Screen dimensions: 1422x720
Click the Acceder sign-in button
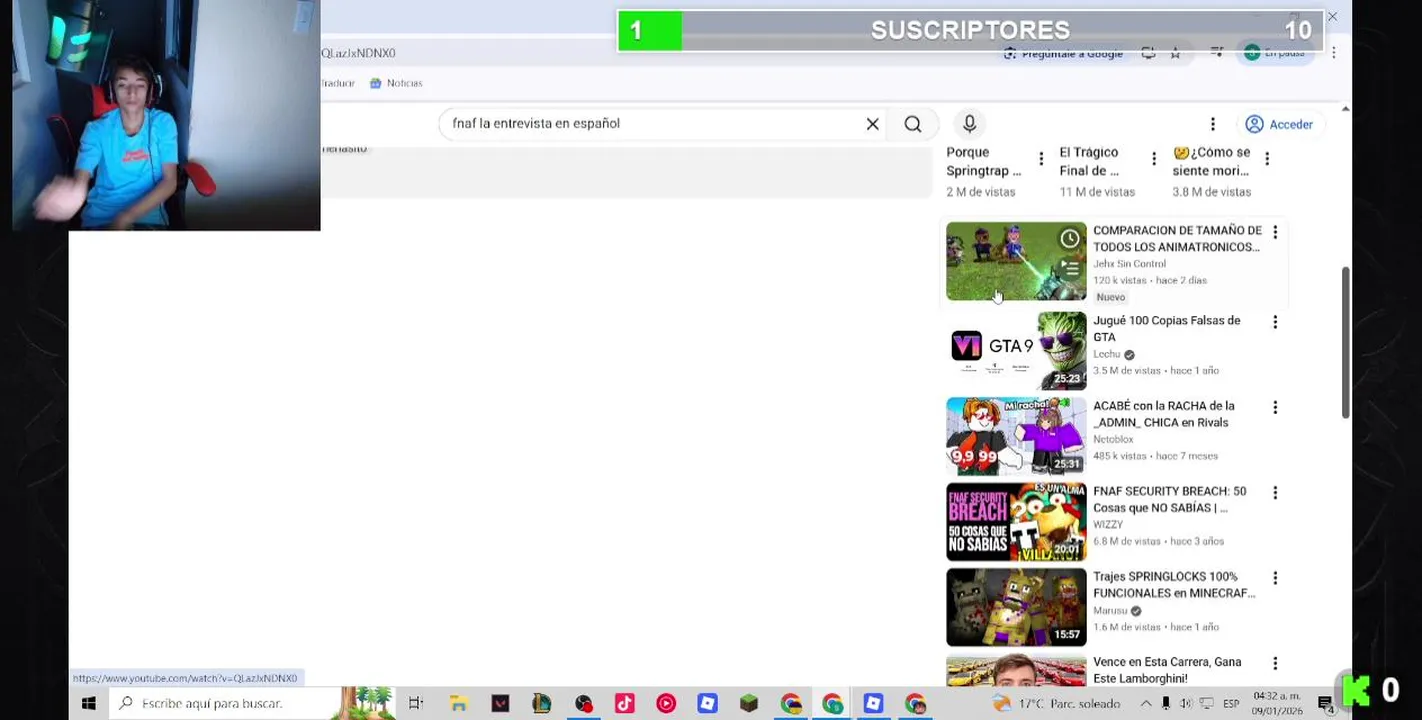click(1279, 124)
